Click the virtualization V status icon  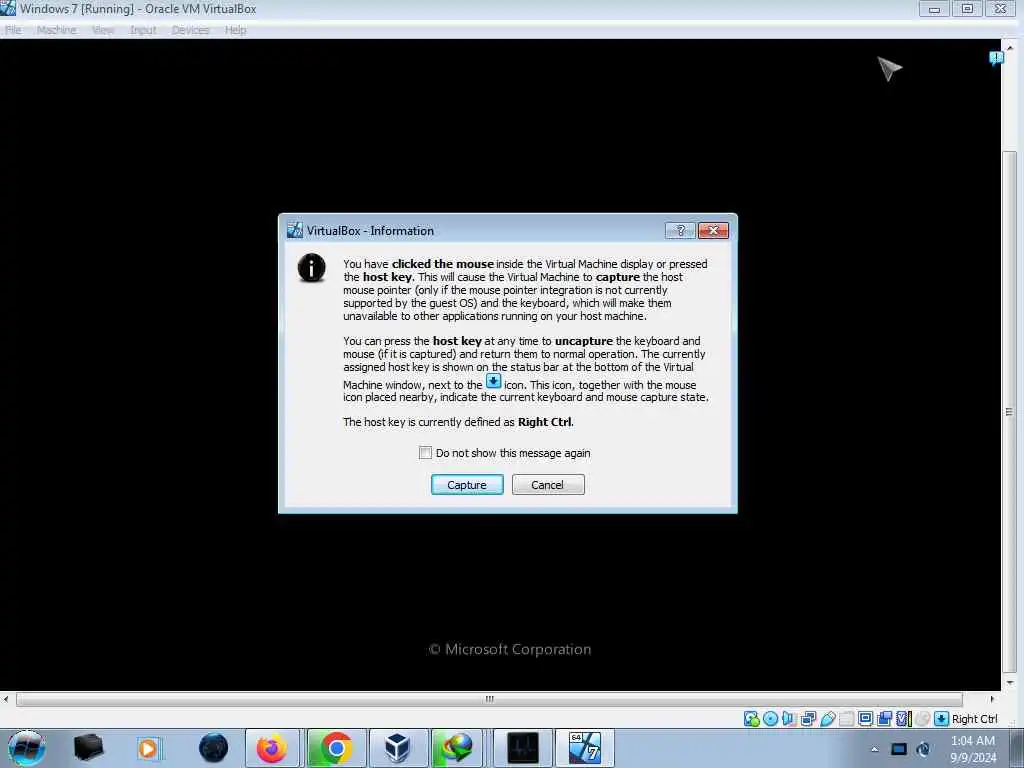[903, 719]
